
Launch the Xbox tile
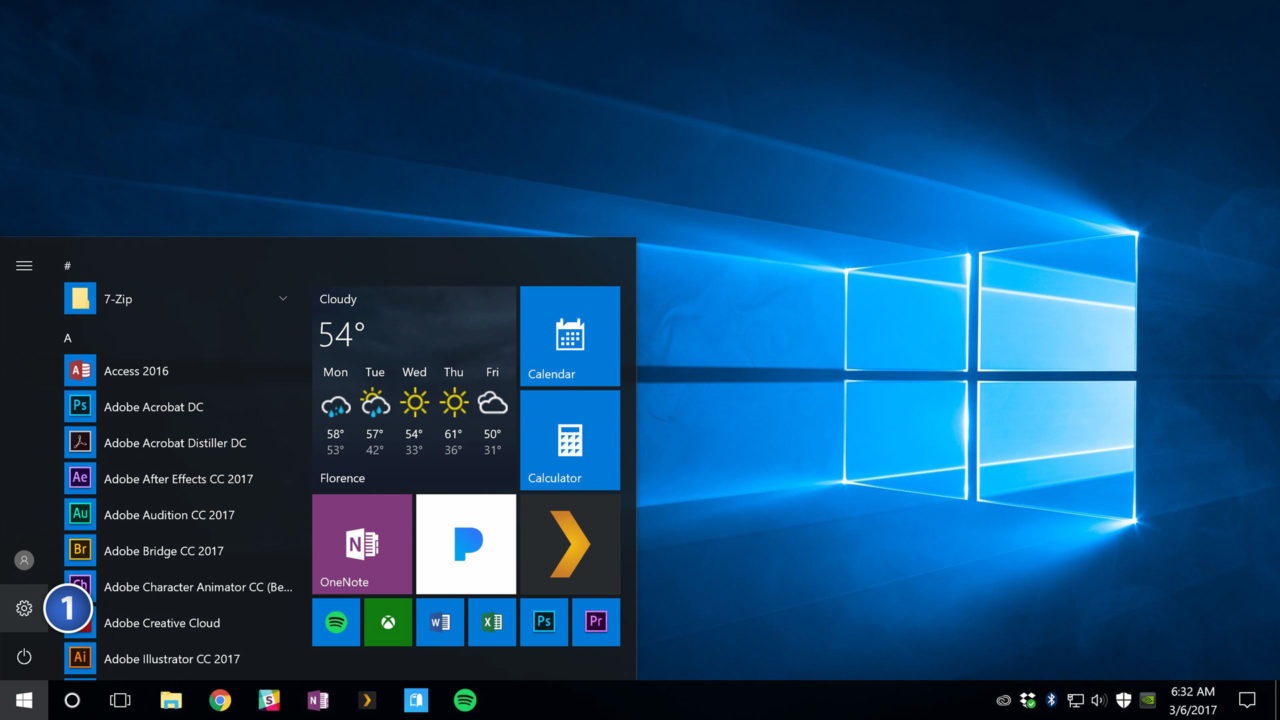pos(388,622)
